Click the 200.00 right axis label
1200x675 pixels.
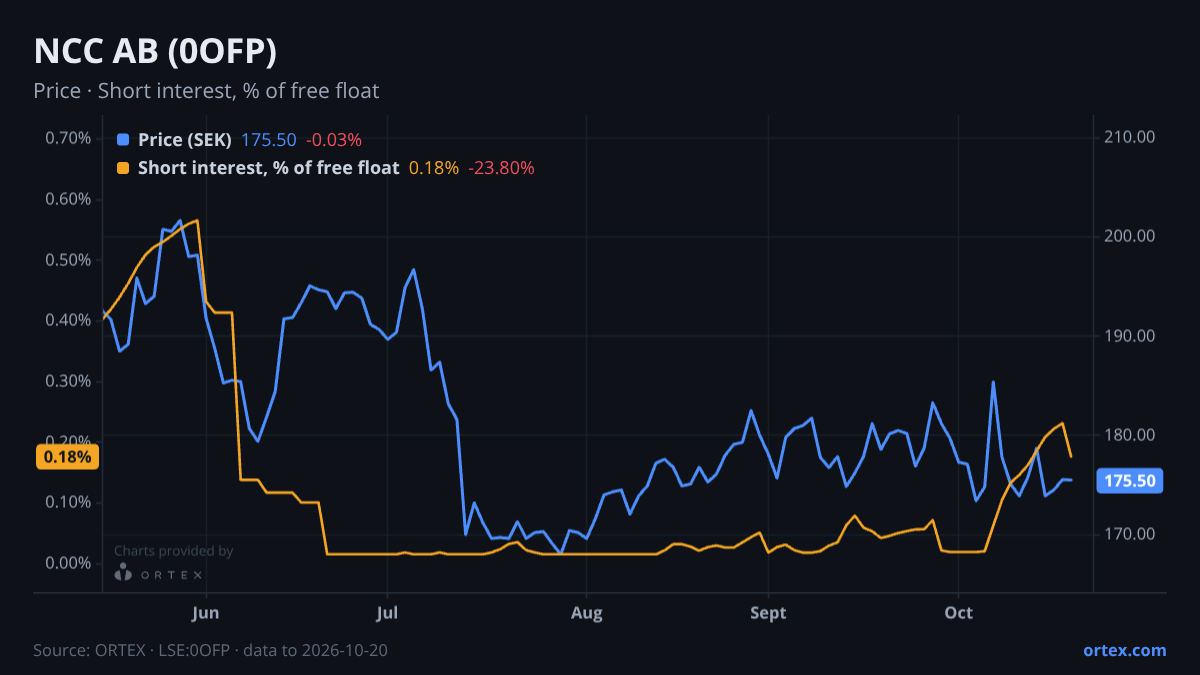(x=1130, y=236)
